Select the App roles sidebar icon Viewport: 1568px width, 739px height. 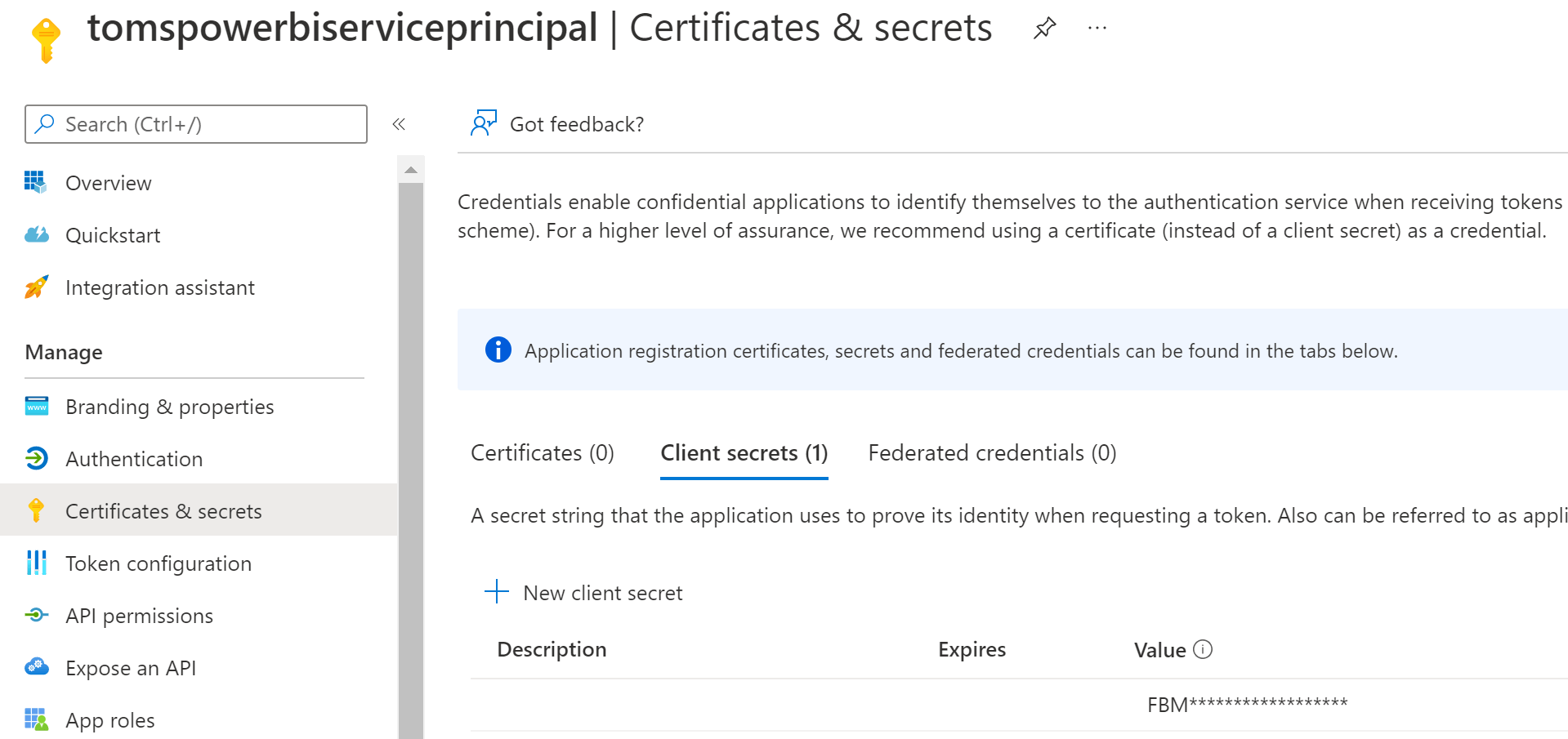click(x=37, y=719)
